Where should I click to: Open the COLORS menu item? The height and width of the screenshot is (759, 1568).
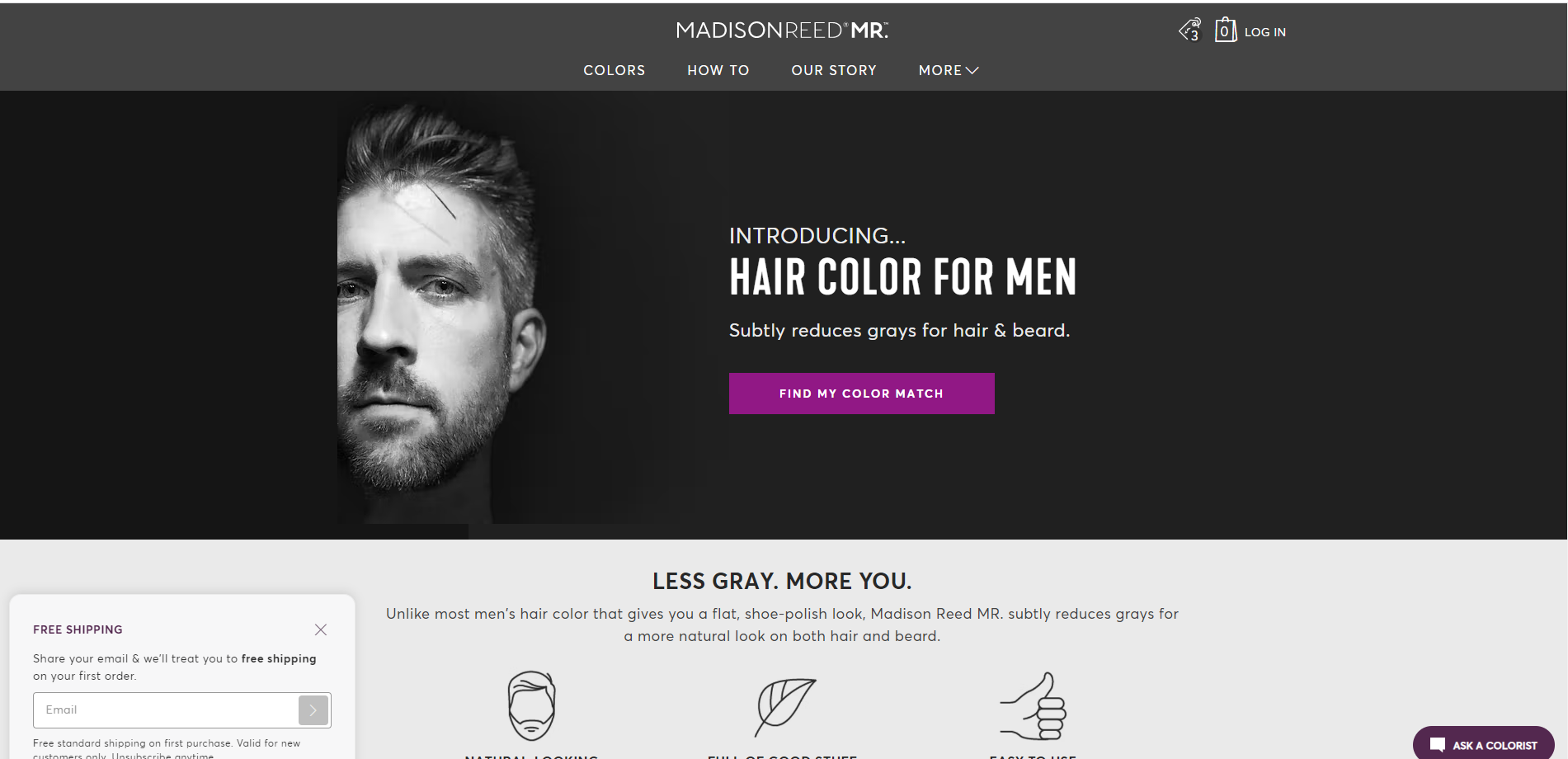(614, 70)
